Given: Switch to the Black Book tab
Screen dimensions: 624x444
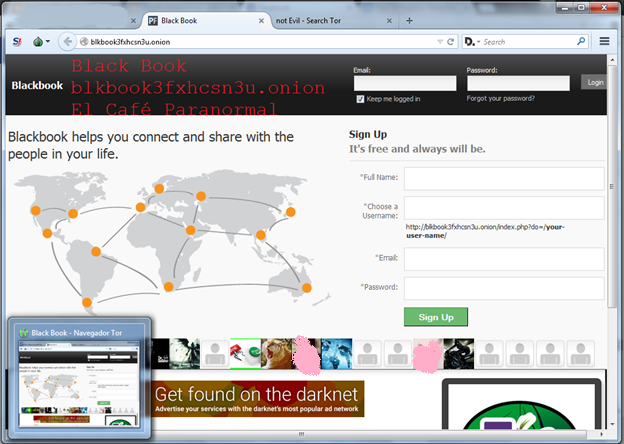Looking at the screenshot, I should (x=205, y=21).
